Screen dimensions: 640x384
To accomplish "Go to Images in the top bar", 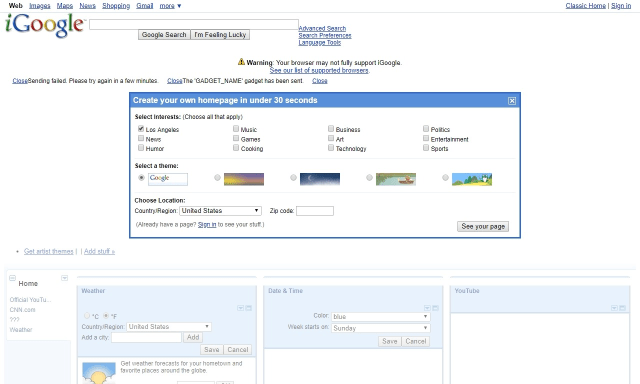I will point(40,6).
